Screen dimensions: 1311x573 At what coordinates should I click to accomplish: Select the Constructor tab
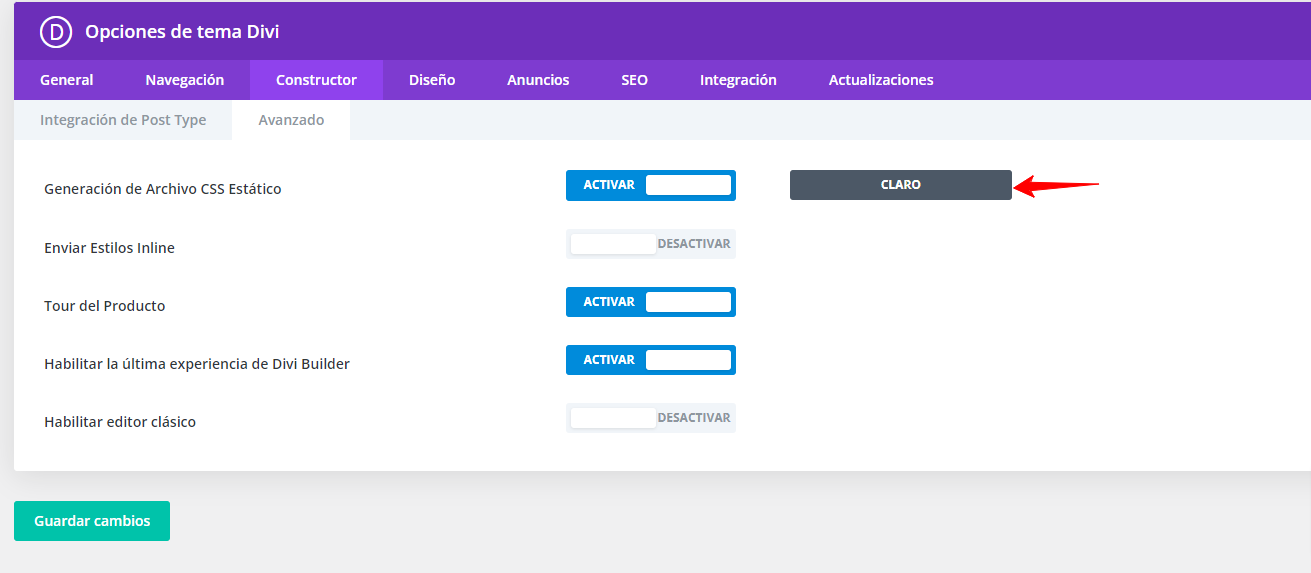pos(316,80)
